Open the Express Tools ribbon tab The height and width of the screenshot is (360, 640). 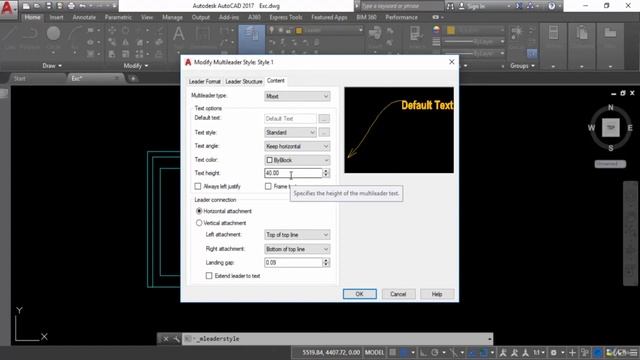(286, 17)
